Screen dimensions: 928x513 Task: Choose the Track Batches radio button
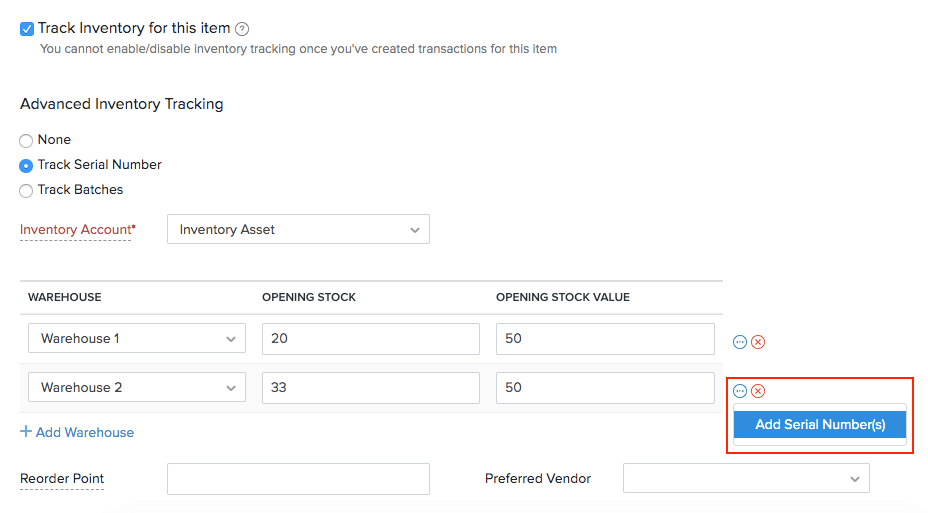[x=27, y=191]
